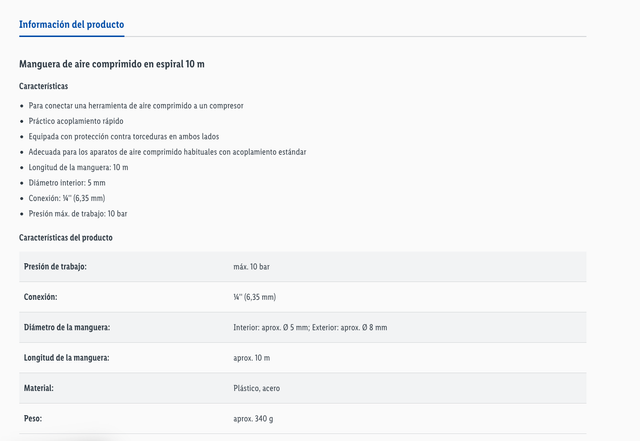Select the bullet about connecting tool to compressor
Image resolution: width=640 pixels, height=441 pixels.
click(x=135, y=105)
